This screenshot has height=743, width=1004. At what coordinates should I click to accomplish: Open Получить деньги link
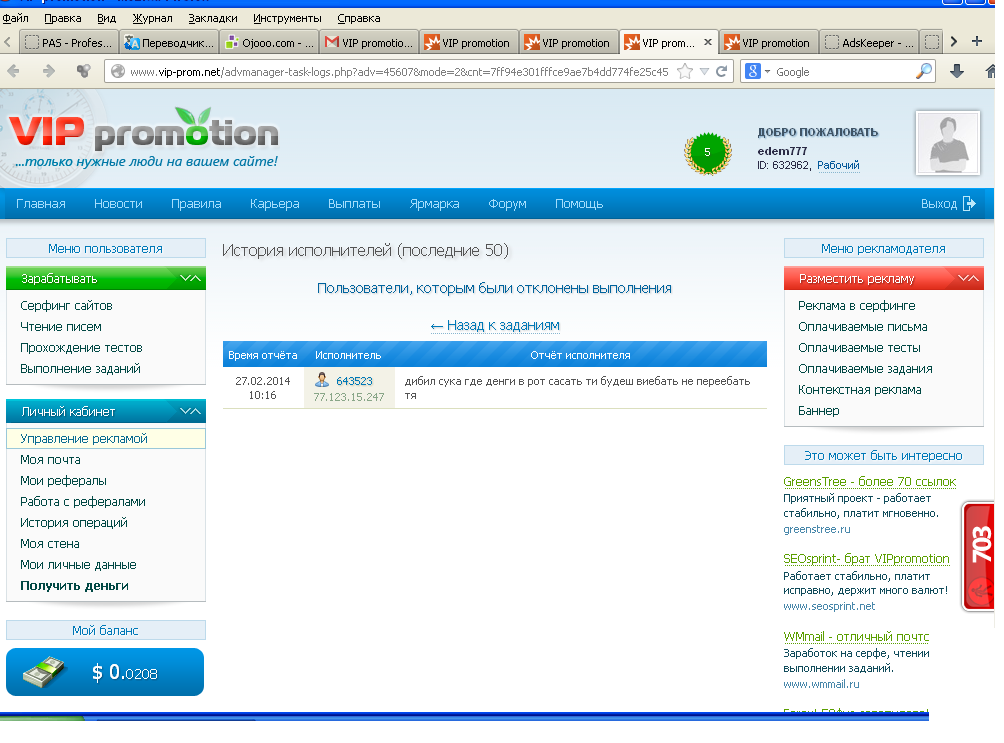pyautogui.click(x=74, y=585)
